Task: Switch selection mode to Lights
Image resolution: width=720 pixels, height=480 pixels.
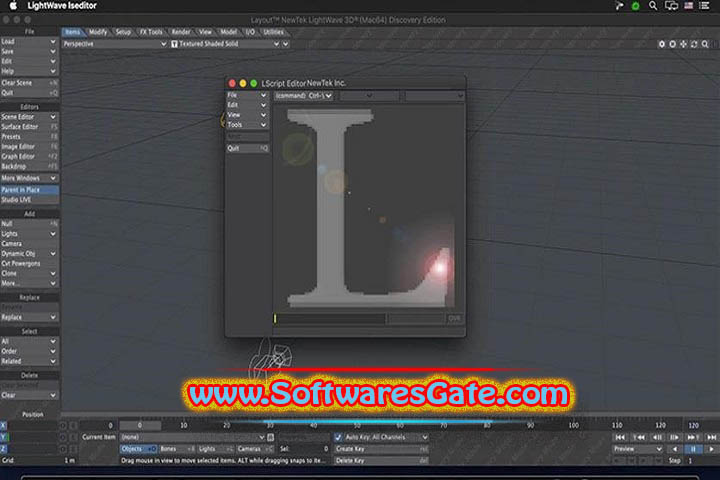Action: pyautogui.click(x=216, y=449)
